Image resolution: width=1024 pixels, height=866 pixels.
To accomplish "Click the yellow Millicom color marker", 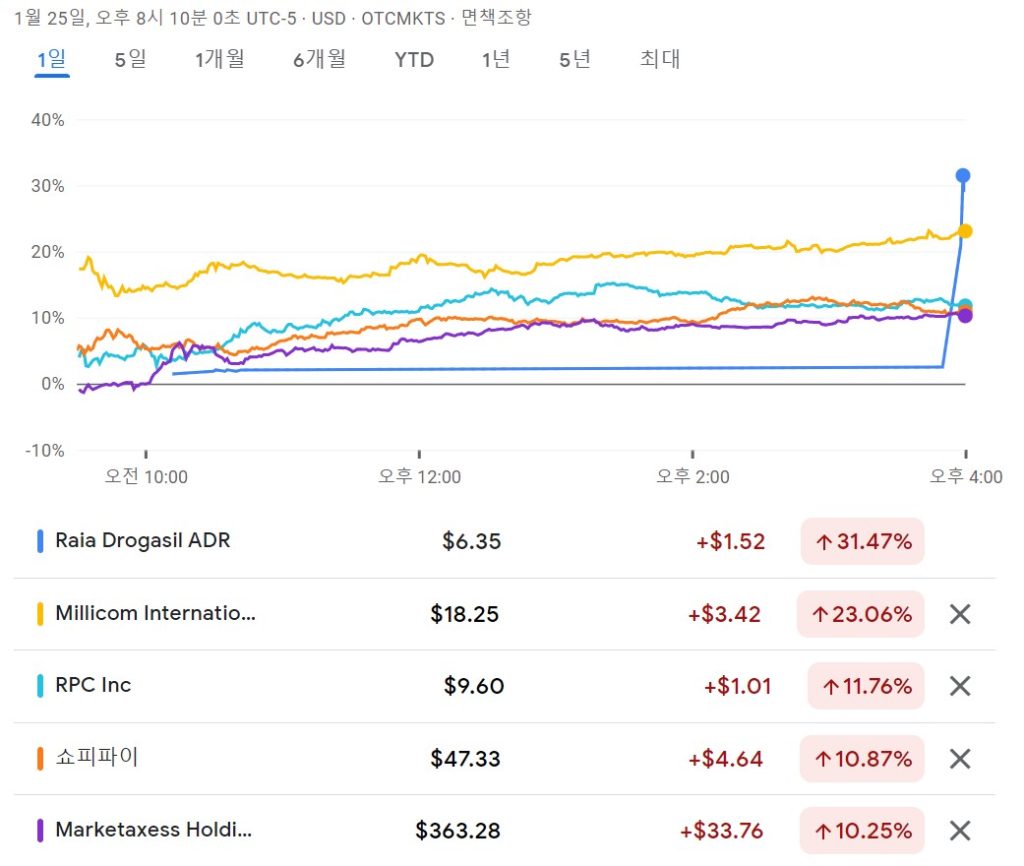I will 40,614.
